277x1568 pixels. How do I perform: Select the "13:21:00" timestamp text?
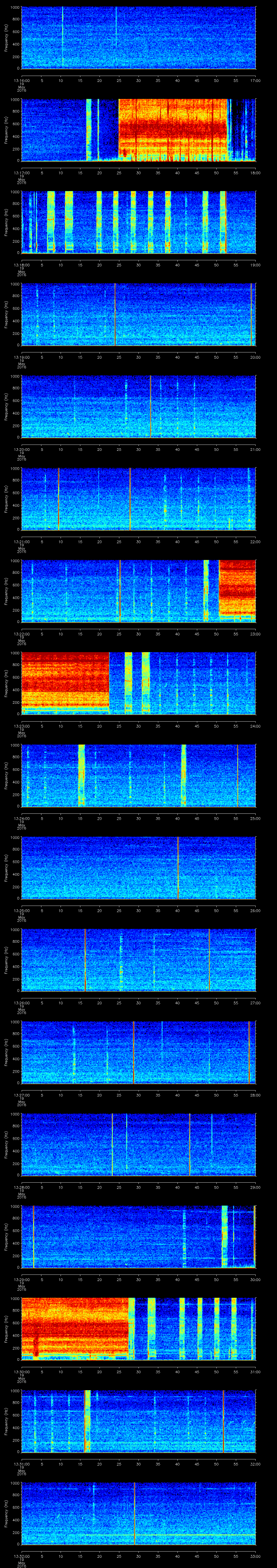21,542
